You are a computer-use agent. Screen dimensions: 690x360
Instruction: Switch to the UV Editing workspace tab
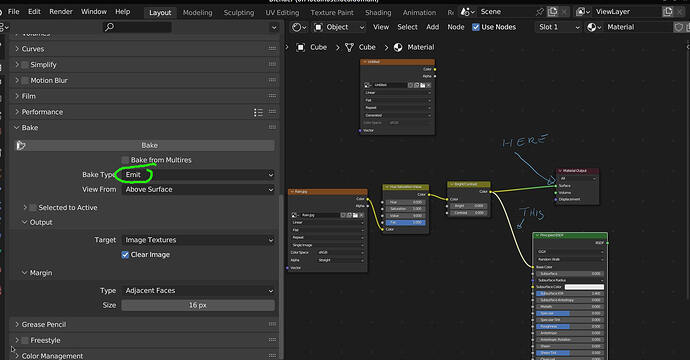pos(282,13)
